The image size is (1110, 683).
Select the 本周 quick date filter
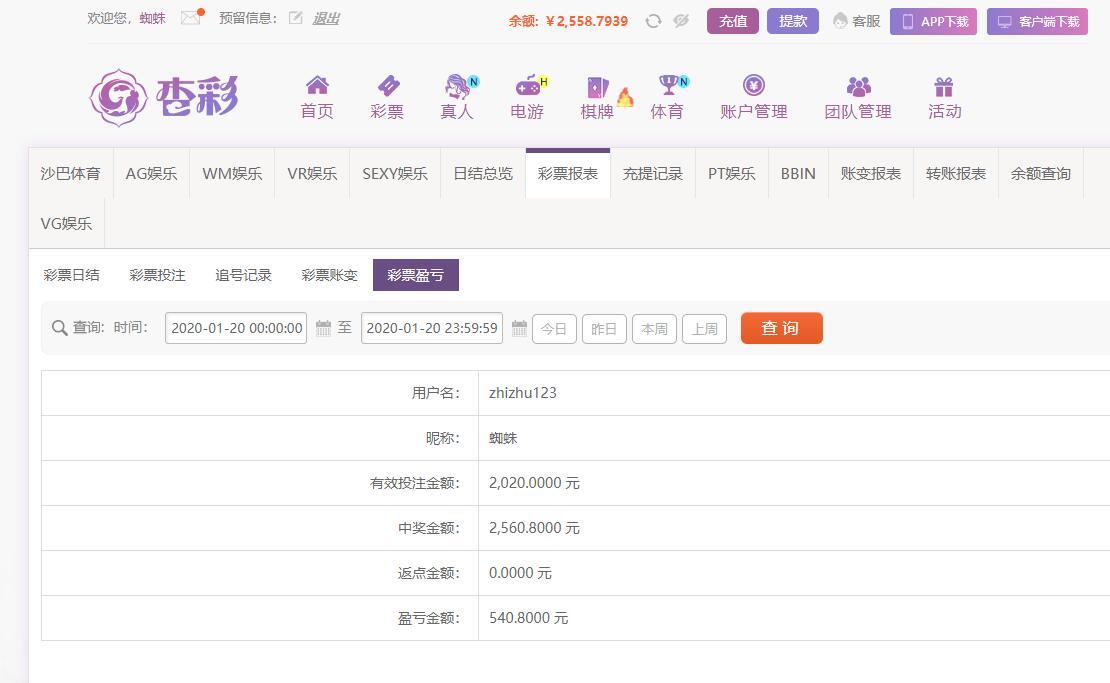[x=654, y=329]
